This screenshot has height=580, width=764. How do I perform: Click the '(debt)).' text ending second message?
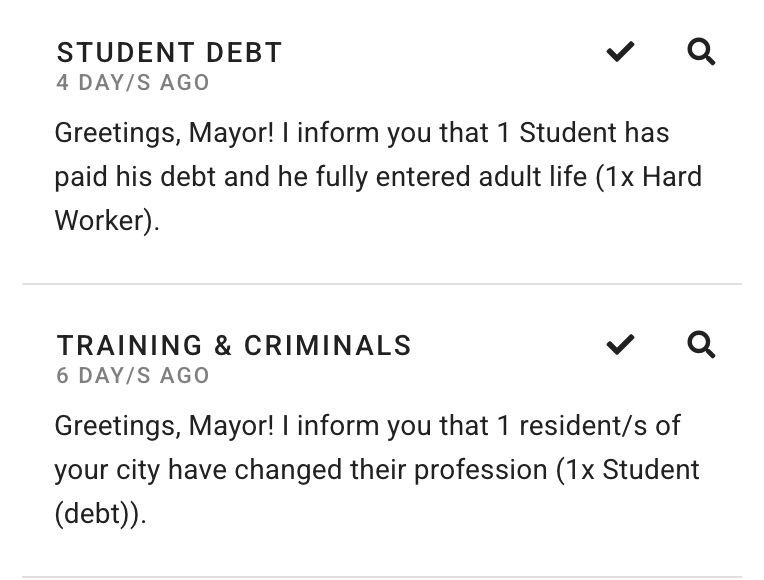tap(100, 514)
